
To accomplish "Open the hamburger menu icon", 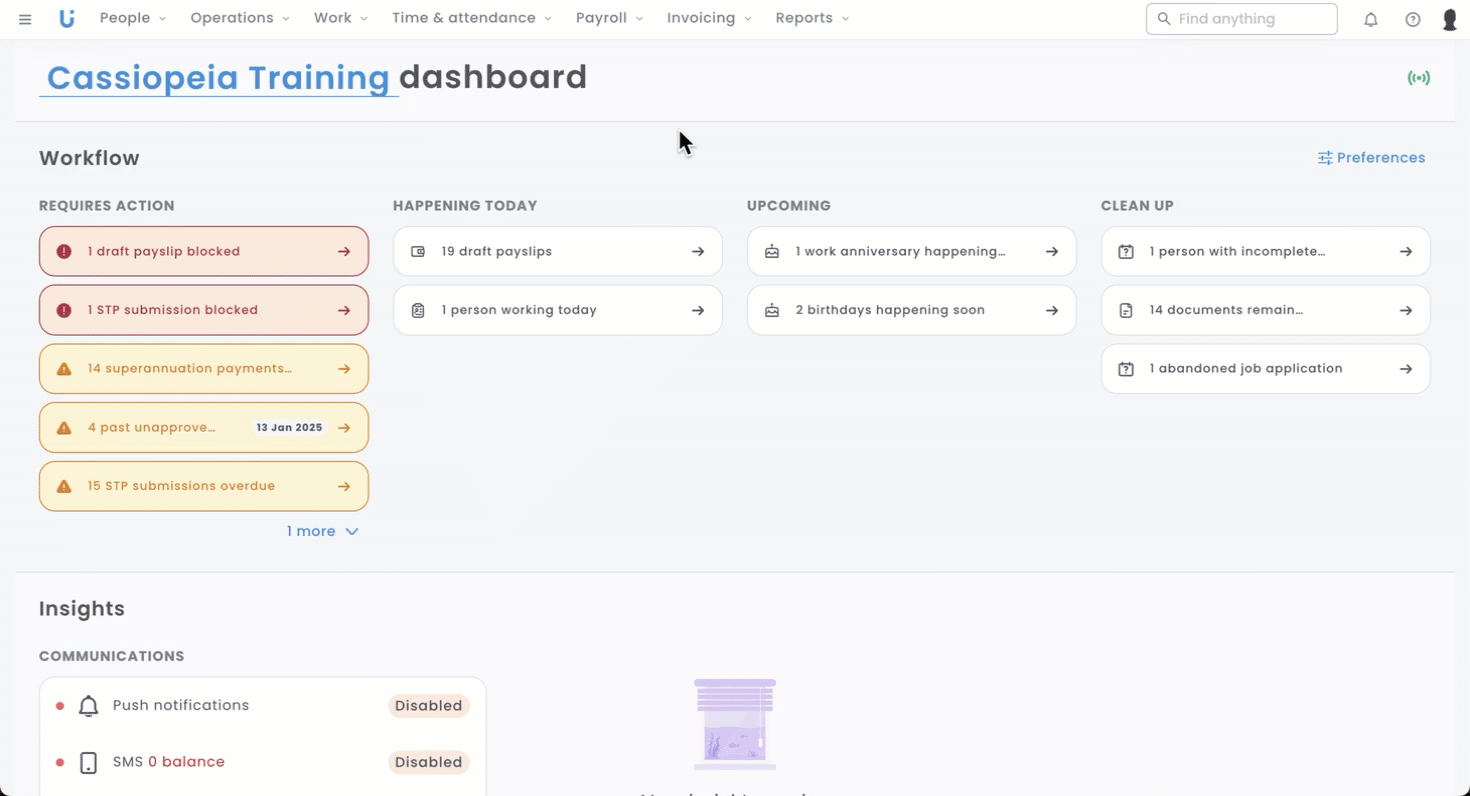I will point(25,19).
